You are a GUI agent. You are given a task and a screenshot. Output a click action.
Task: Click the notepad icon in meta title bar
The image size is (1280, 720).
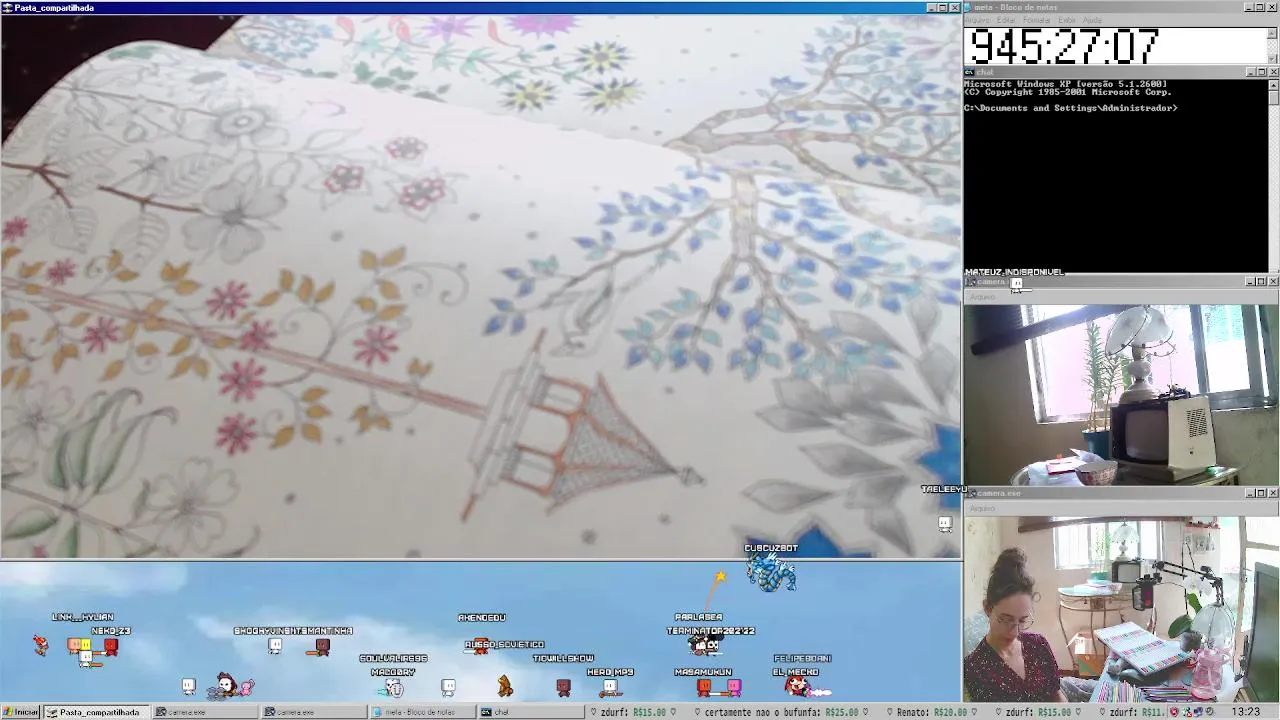(x=970, y=7)
